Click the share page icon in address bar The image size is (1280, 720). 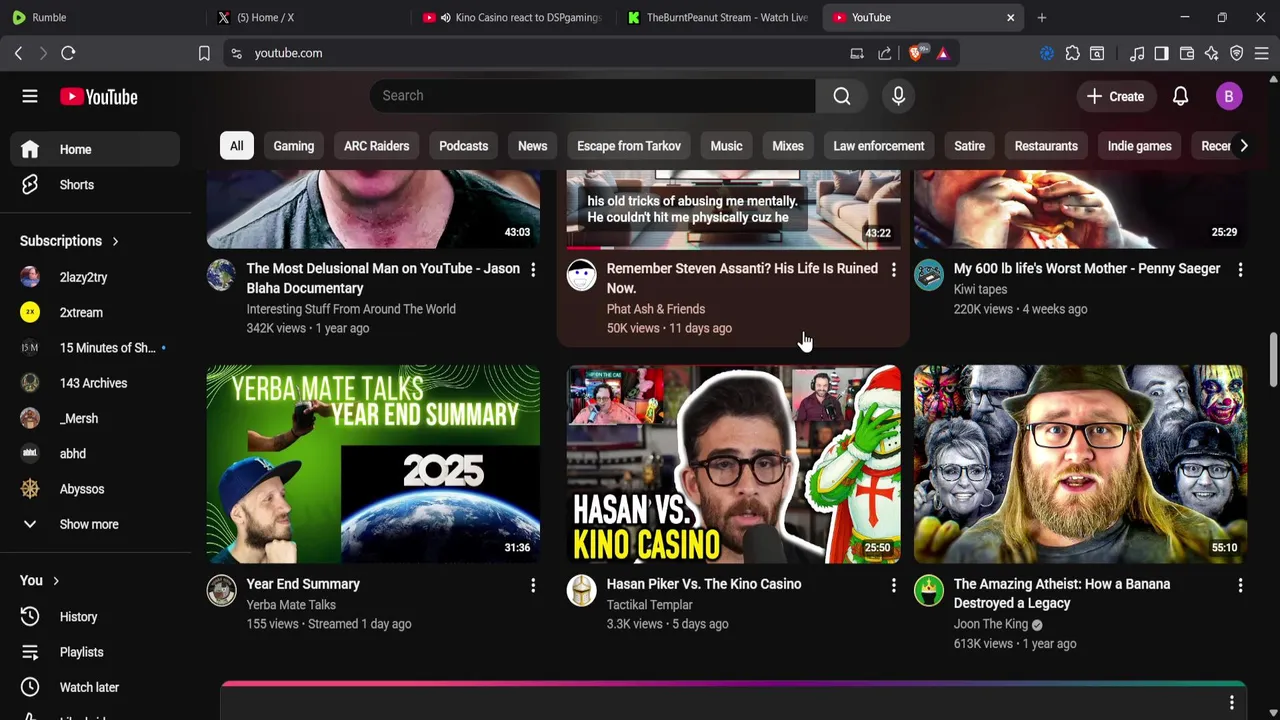point(884,53)
